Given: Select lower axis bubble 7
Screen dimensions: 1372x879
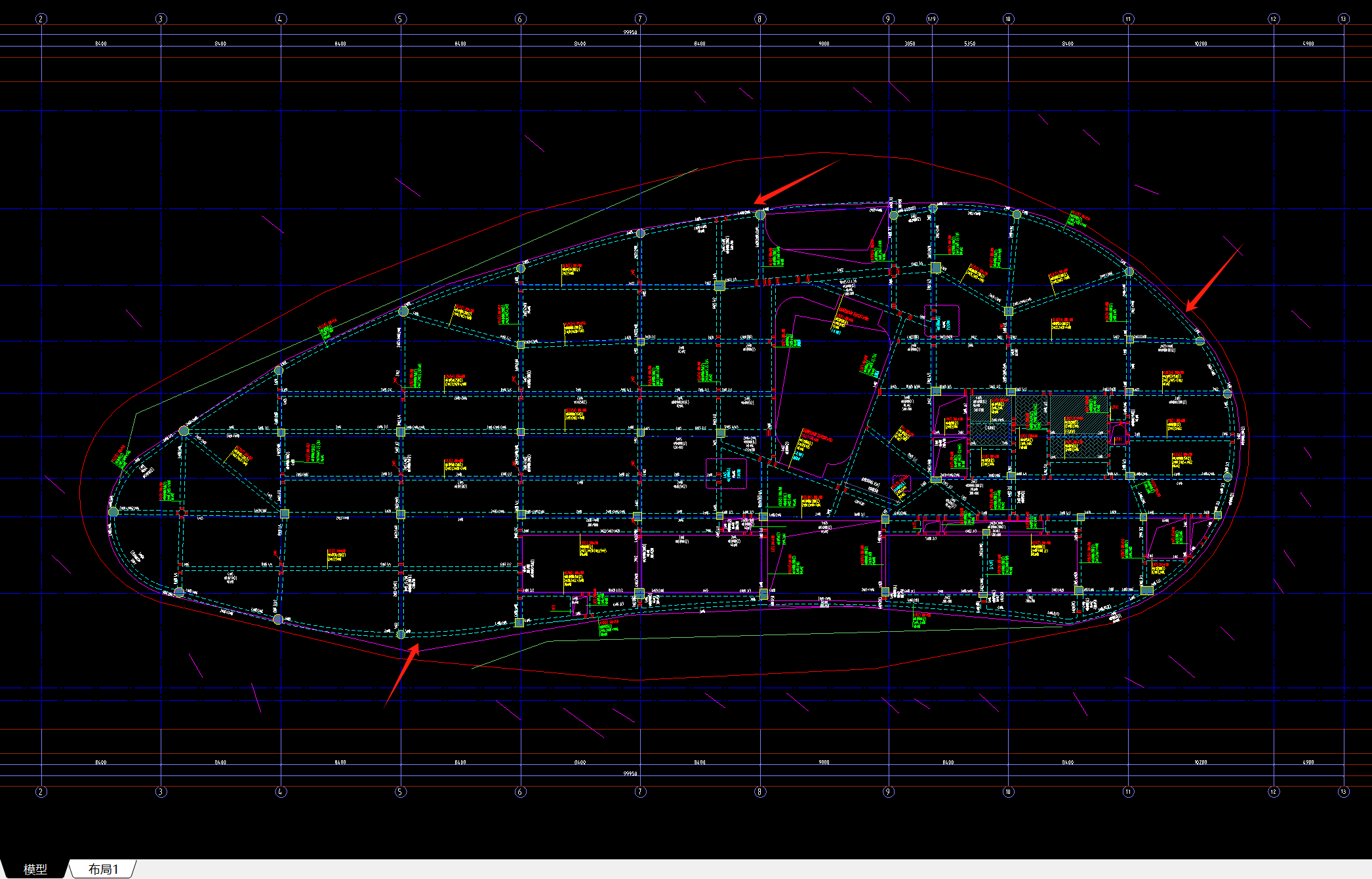Looking at the screenshot, I should click(x=641, y=792).
